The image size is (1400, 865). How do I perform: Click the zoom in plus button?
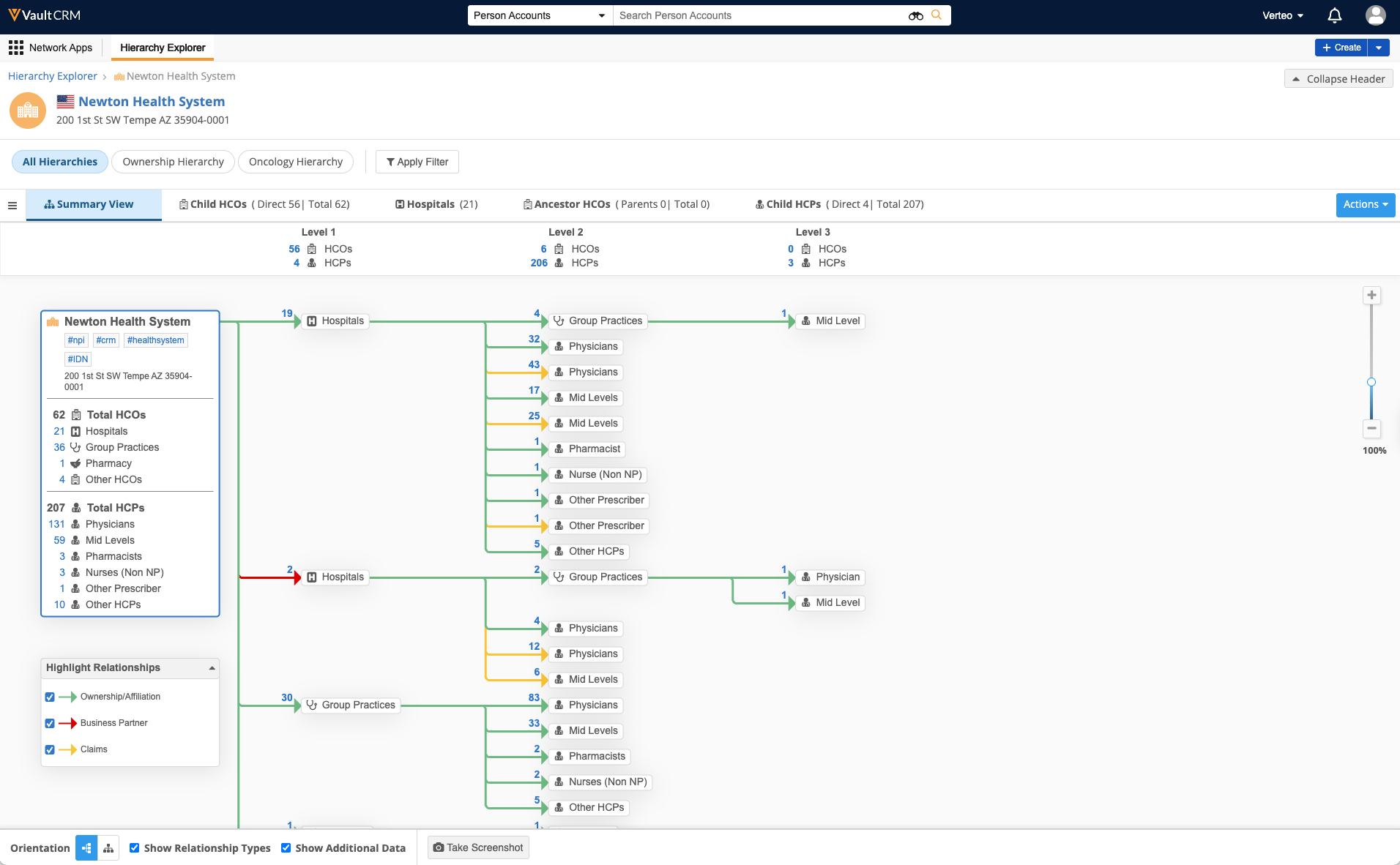point(1371,296)
